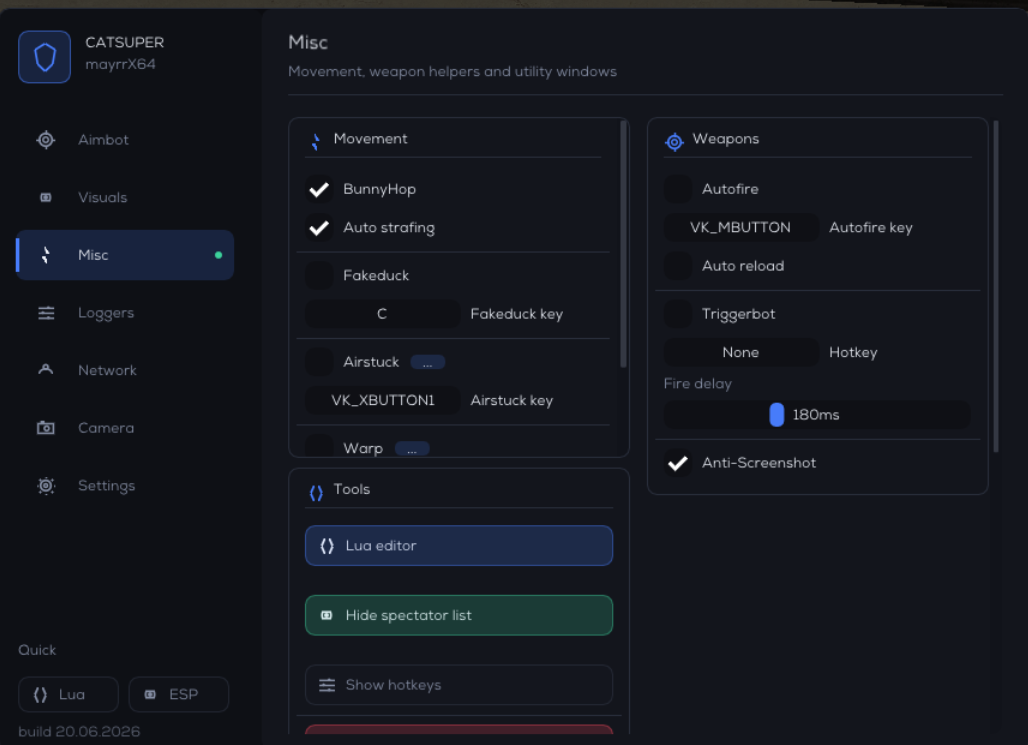Click Hide spectator list button

[x=459, y=615]
